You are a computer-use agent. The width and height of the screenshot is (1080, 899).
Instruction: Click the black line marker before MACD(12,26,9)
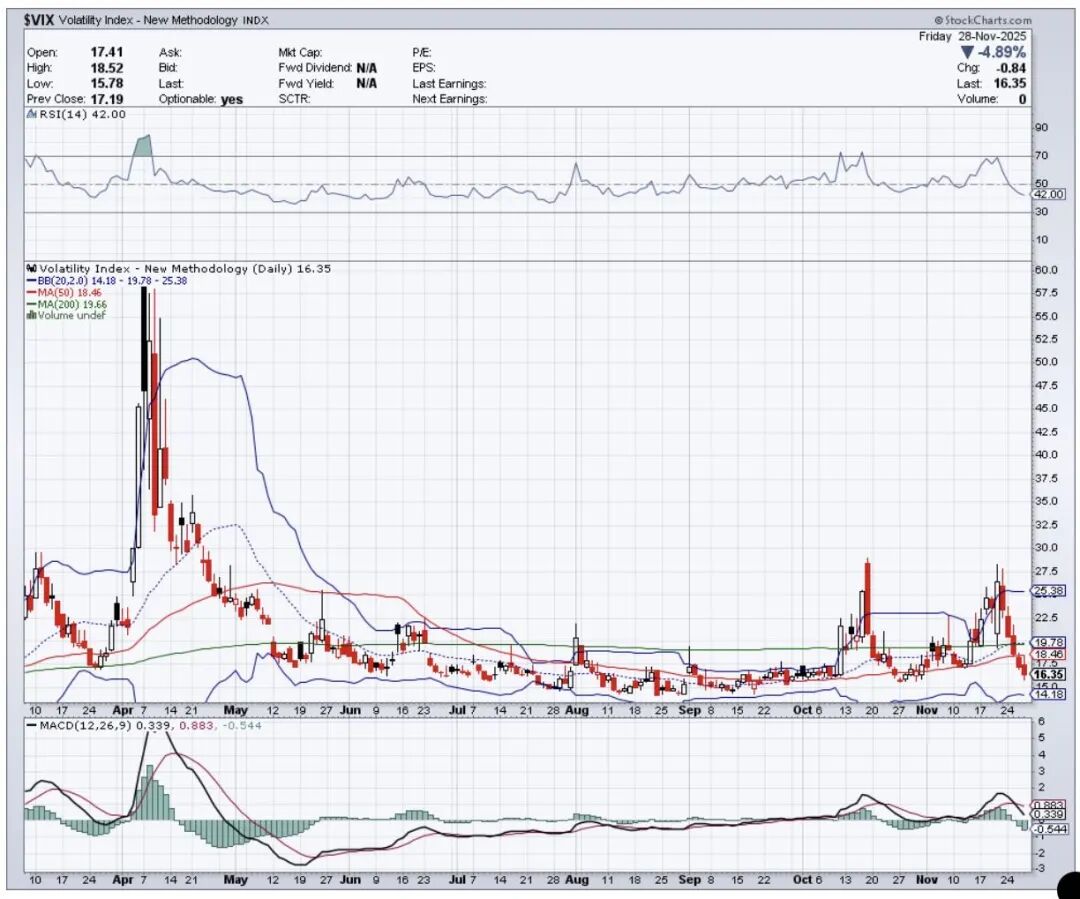tap(32, 725)
